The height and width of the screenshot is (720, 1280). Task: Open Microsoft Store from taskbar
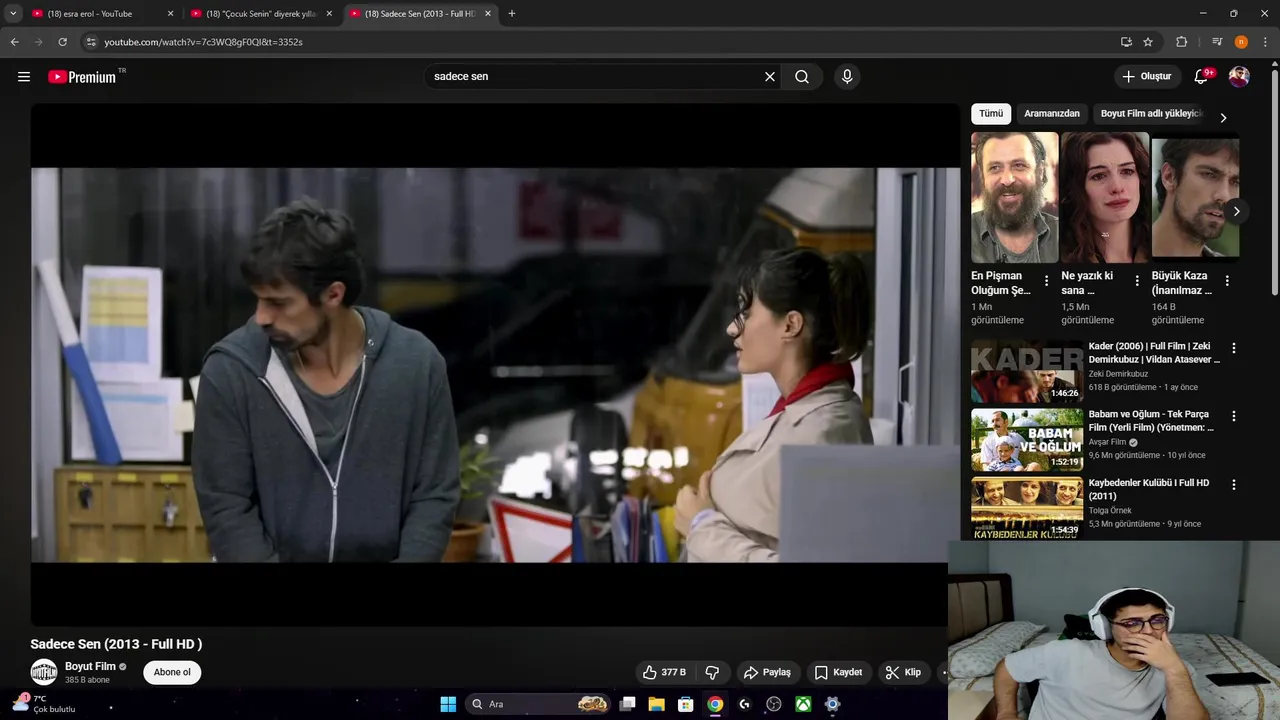tap(686, 704)
